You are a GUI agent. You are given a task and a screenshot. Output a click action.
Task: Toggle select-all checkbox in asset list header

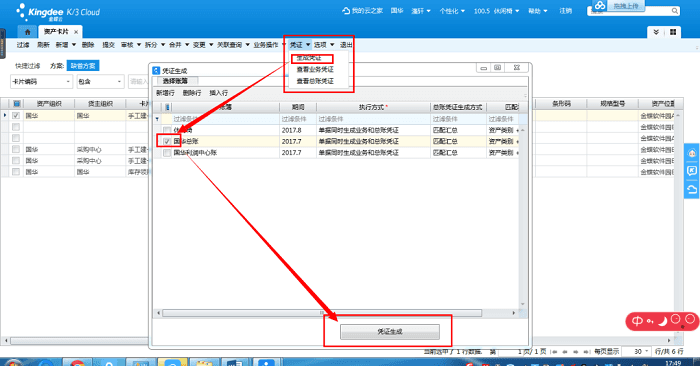click(17, 104)
